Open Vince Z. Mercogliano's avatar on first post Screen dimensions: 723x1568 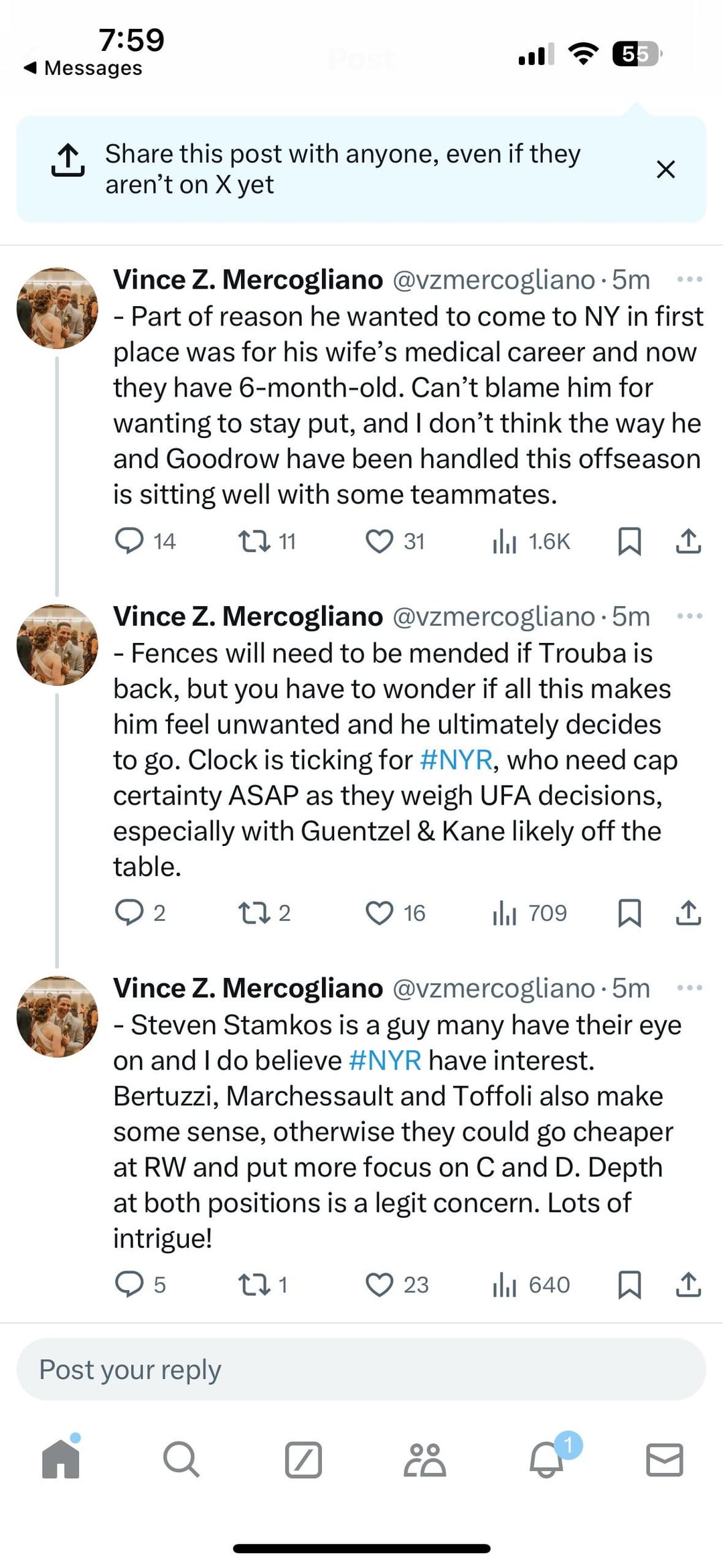(57, 308)
